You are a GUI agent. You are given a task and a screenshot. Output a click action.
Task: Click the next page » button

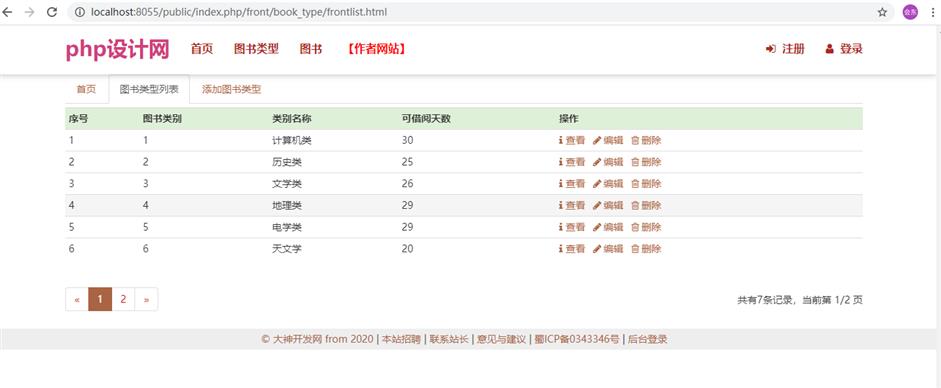[146, 299]
